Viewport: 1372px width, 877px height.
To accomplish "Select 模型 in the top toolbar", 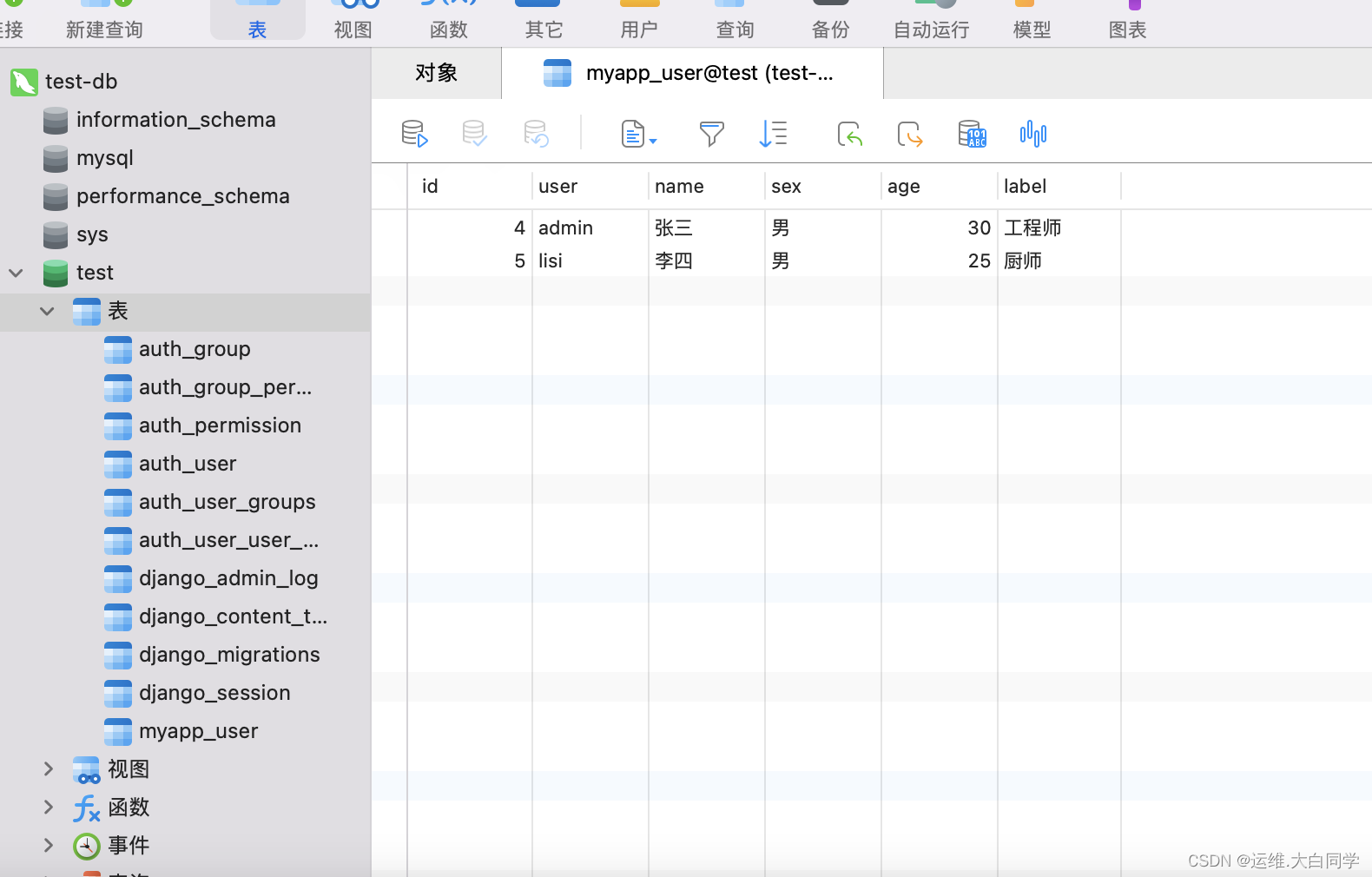I will 1032,30.
